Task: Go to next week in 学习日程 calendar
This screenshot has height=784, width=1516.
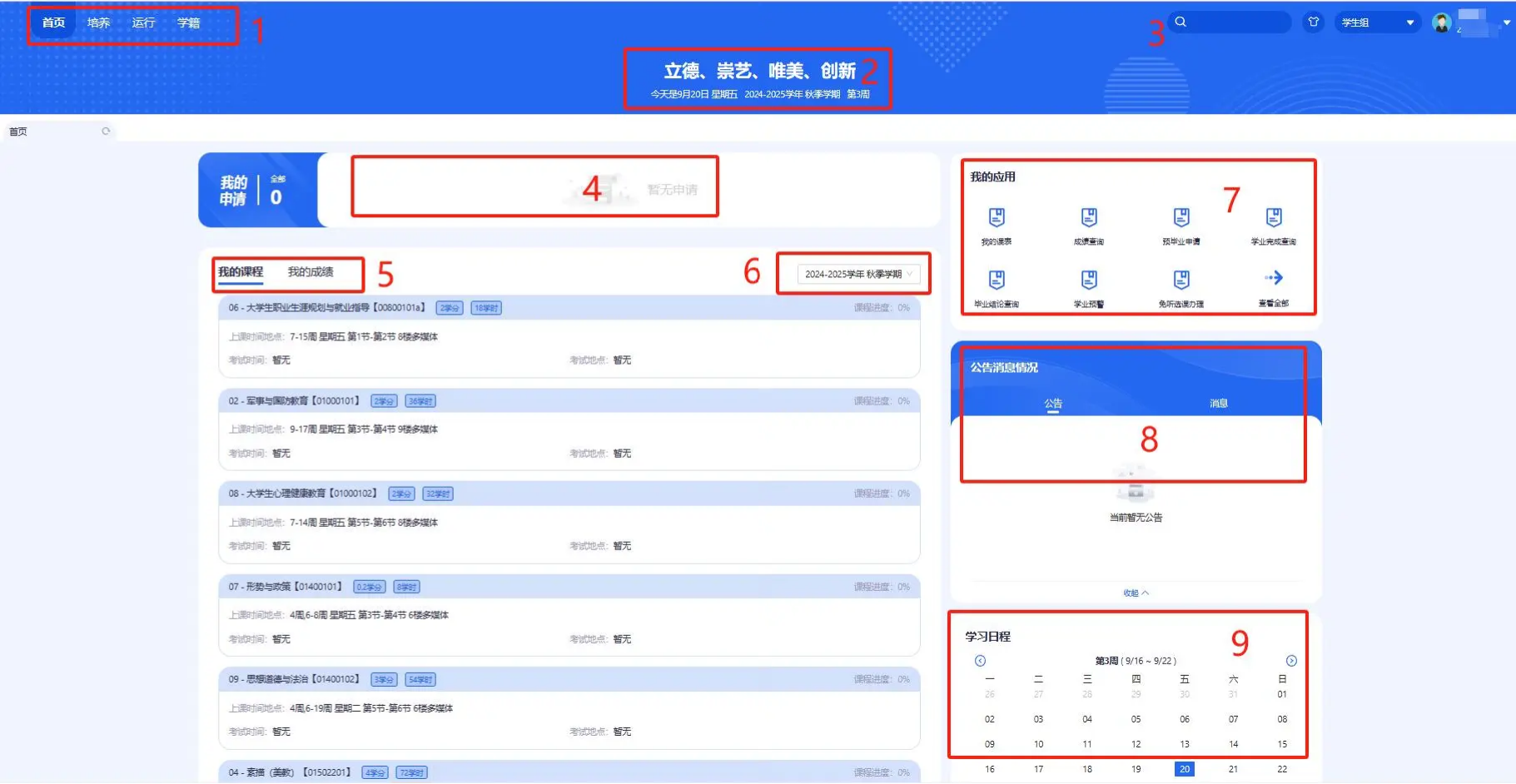Action: click(x=1290, y=661)
